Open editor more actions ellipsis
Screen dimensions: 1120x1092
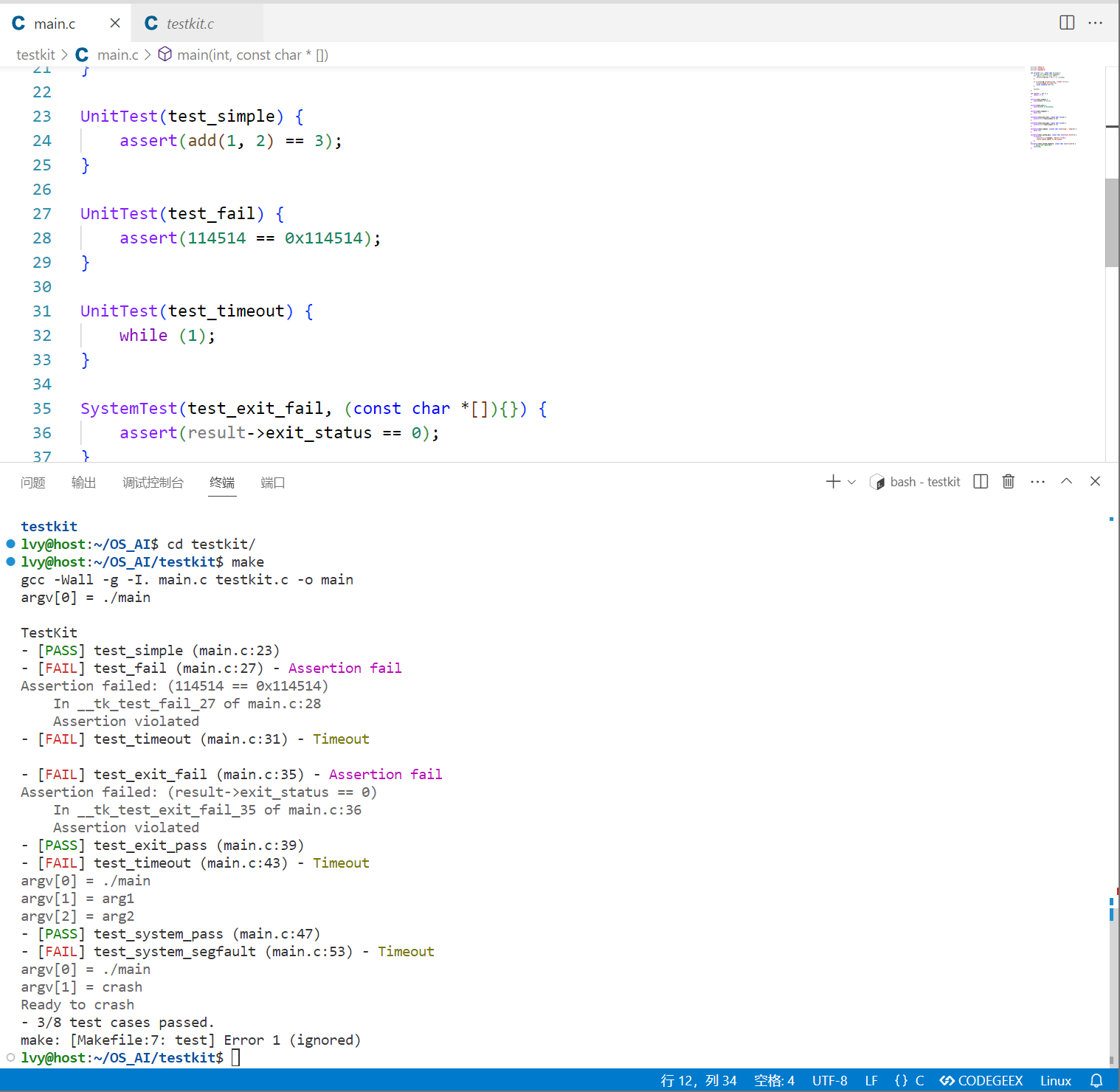pos(1096,22)
